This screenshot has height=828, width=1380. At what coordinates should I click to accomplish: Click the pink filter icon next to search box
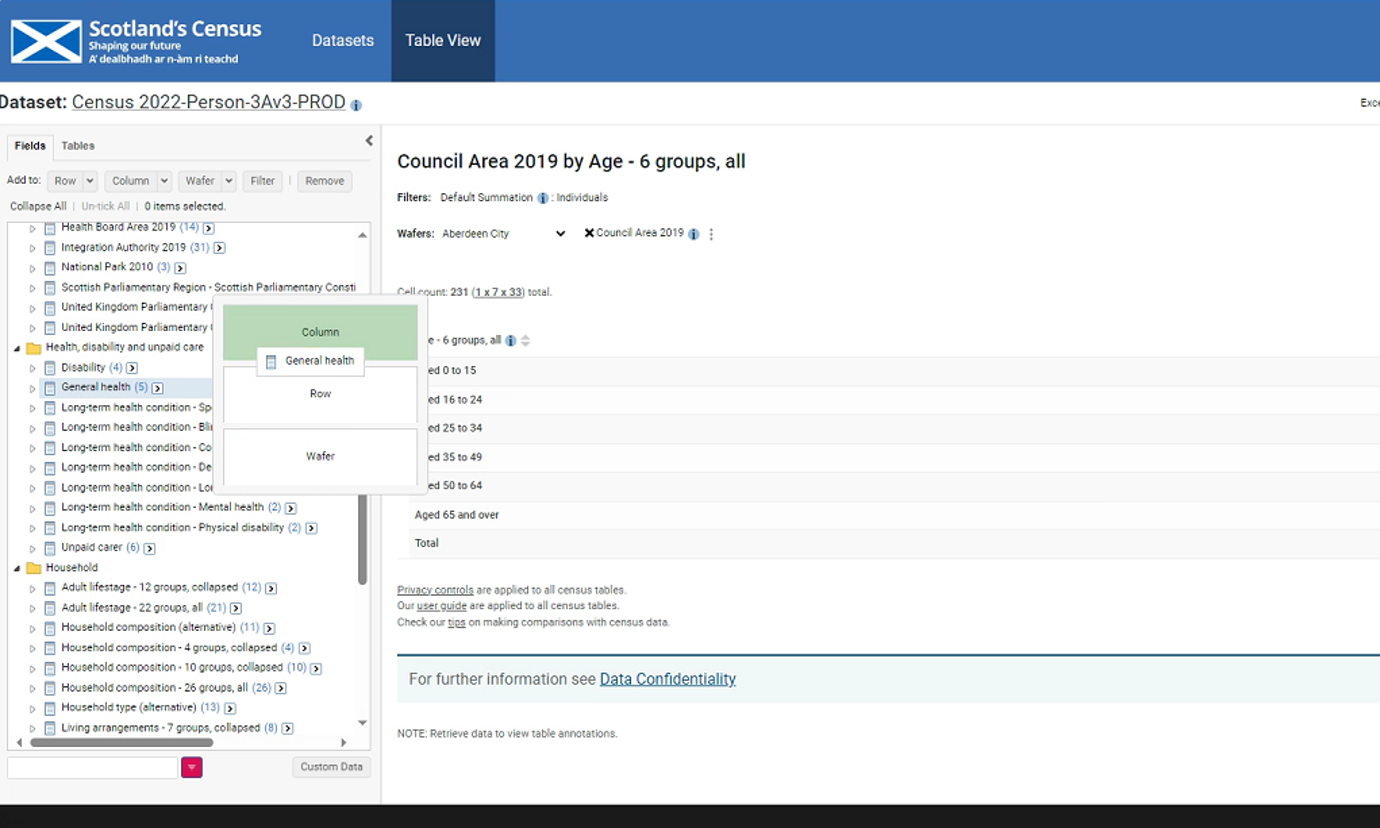coord(192,767)
